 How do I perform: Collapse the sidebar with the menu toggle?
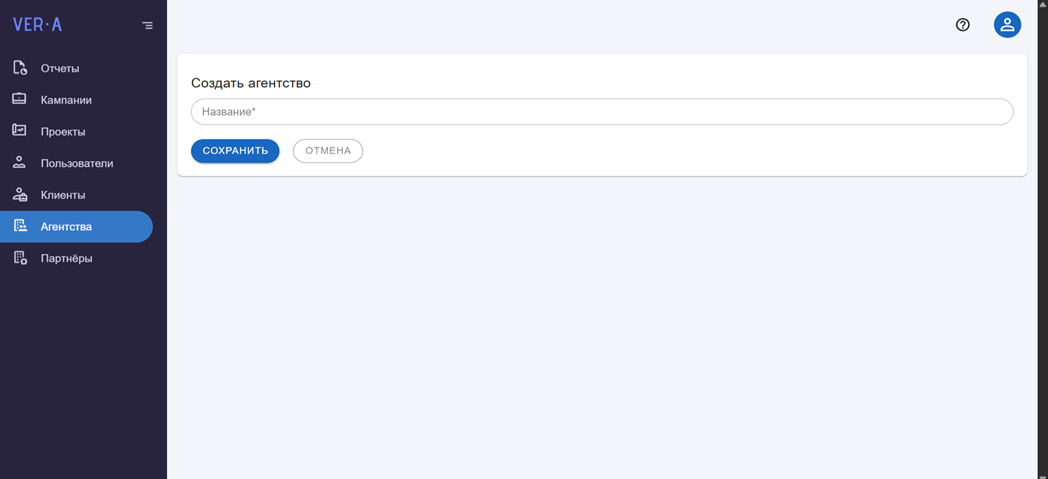(x=148, y=25)
